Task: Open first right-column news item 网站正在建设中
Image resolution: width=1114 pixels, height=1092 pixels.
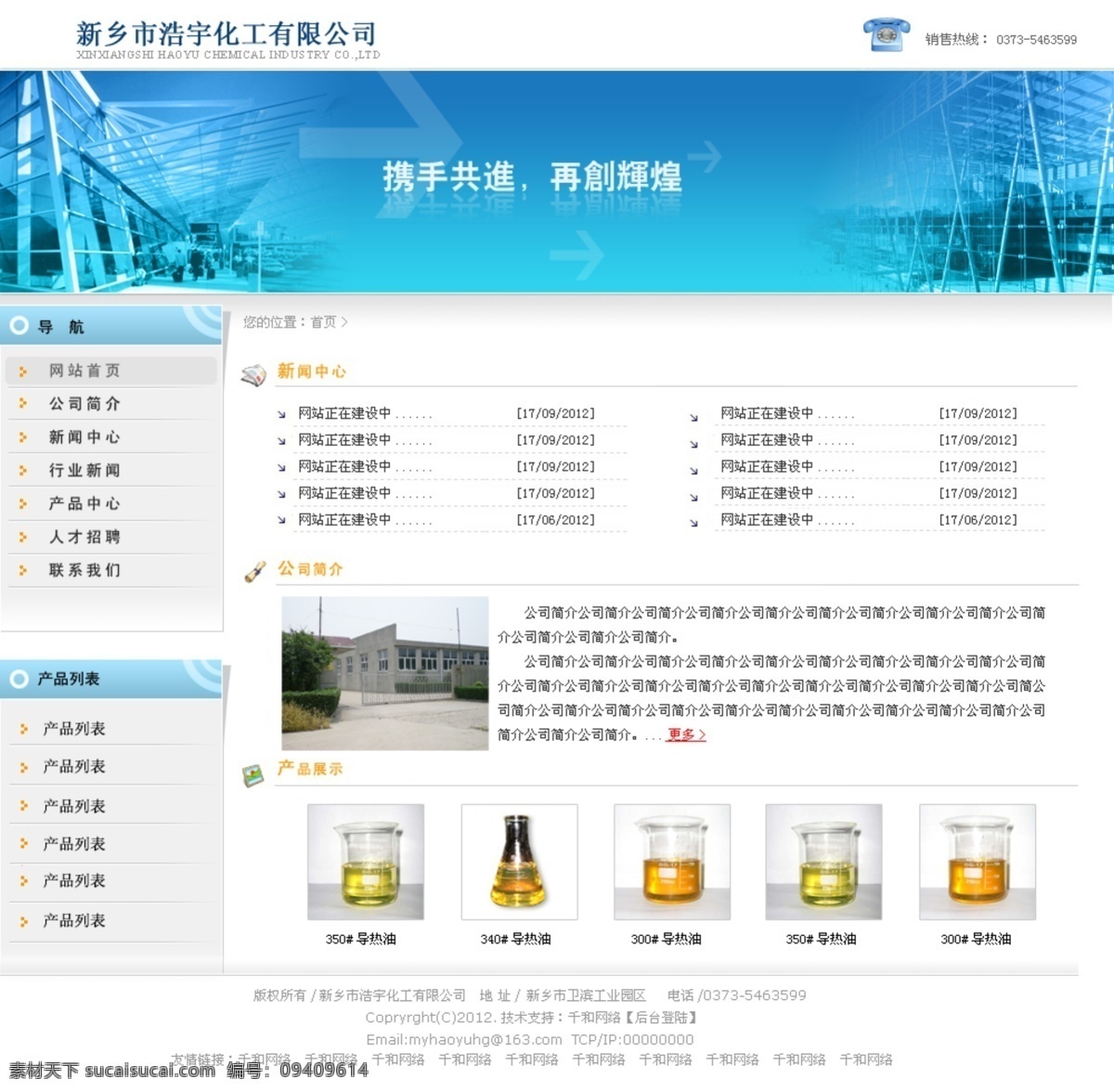Action: [x=787, y=413]
